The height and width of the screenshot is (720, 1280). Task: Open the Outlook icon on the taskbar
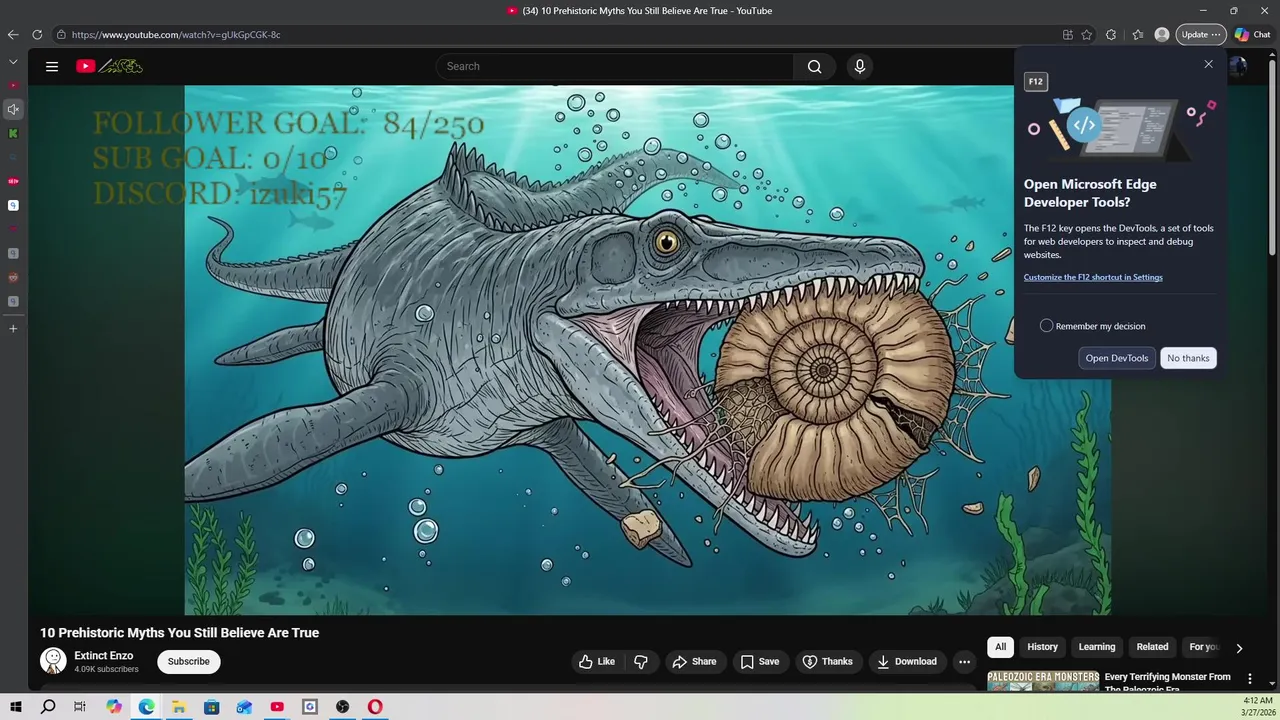(244, 707)
